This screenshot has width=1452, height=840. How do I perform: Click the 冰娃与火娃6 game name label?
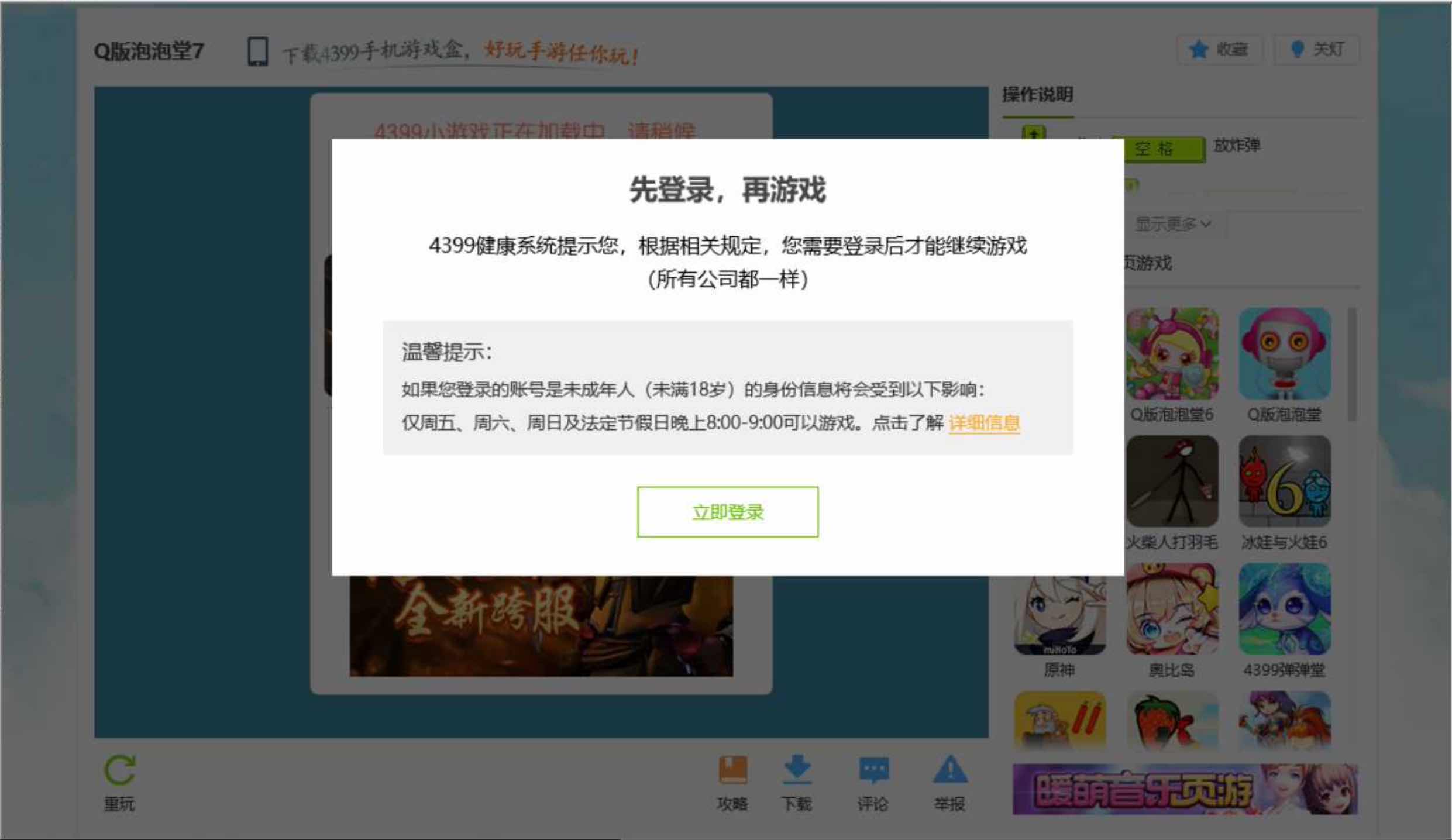click(1284, 542)
